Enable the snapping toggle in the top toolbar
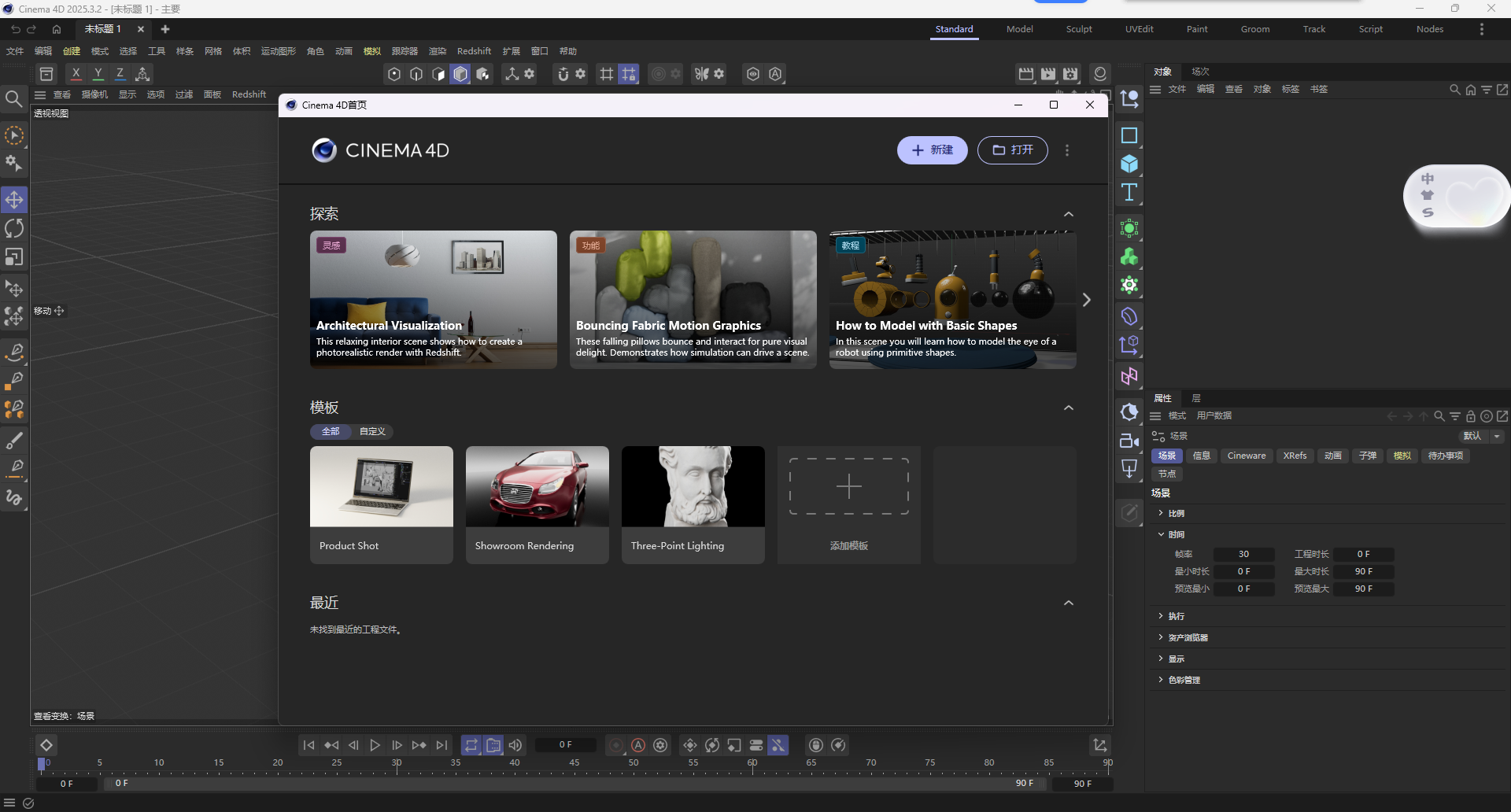Image resolution: width=1511 pixels, height=812 pixels. coord(563,74)
